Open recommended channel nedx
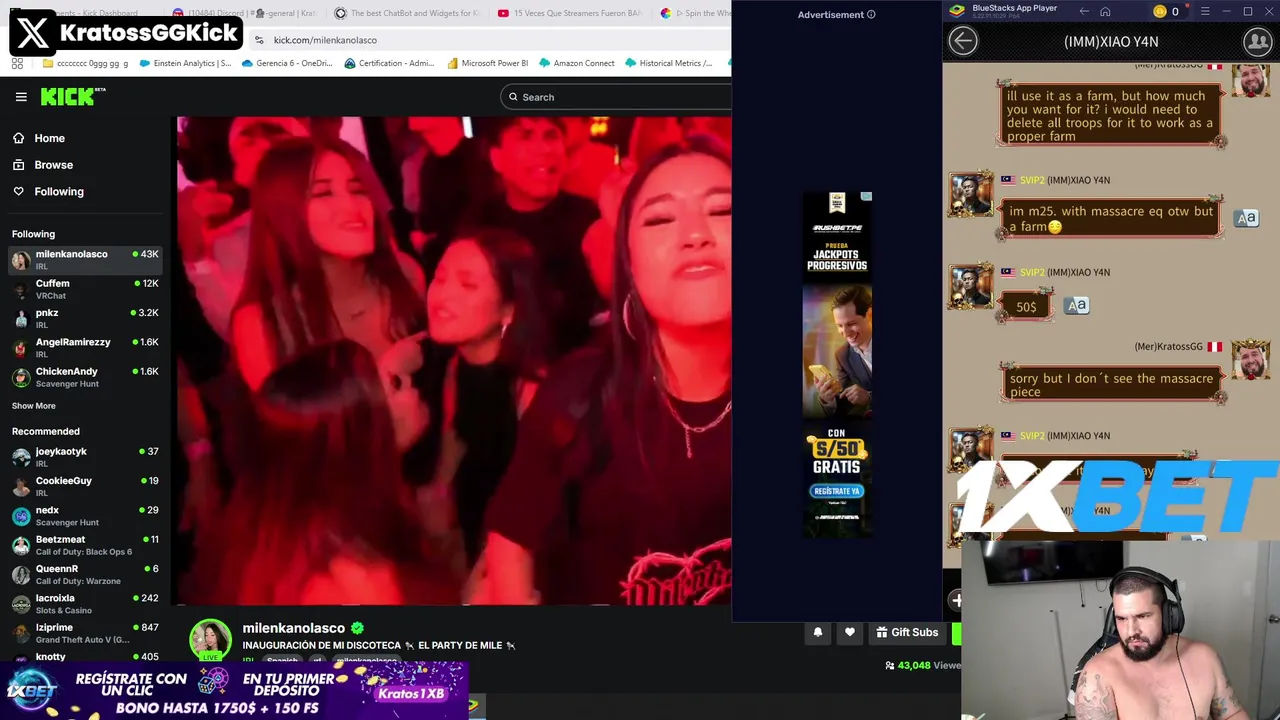 85,515
